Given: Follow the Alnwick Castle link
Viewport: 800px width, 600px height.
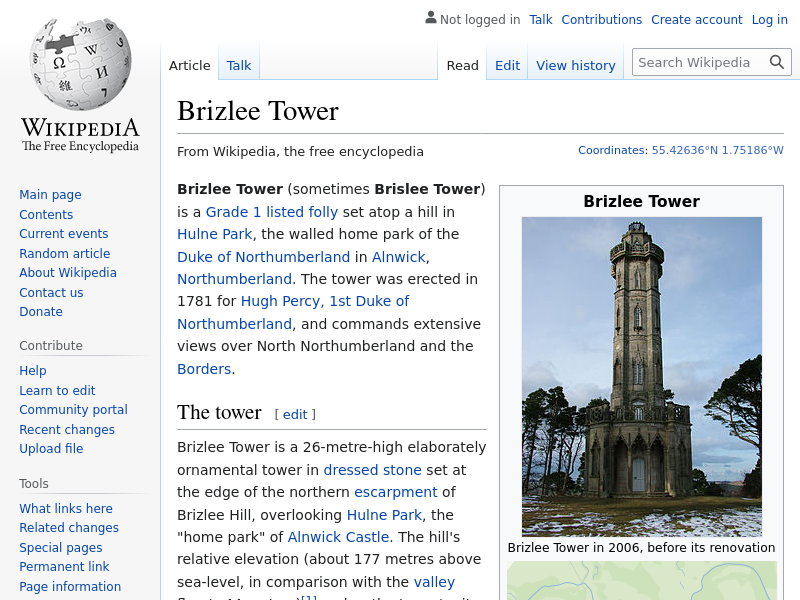Looking at the screenshot, I should tap(338, 537).
